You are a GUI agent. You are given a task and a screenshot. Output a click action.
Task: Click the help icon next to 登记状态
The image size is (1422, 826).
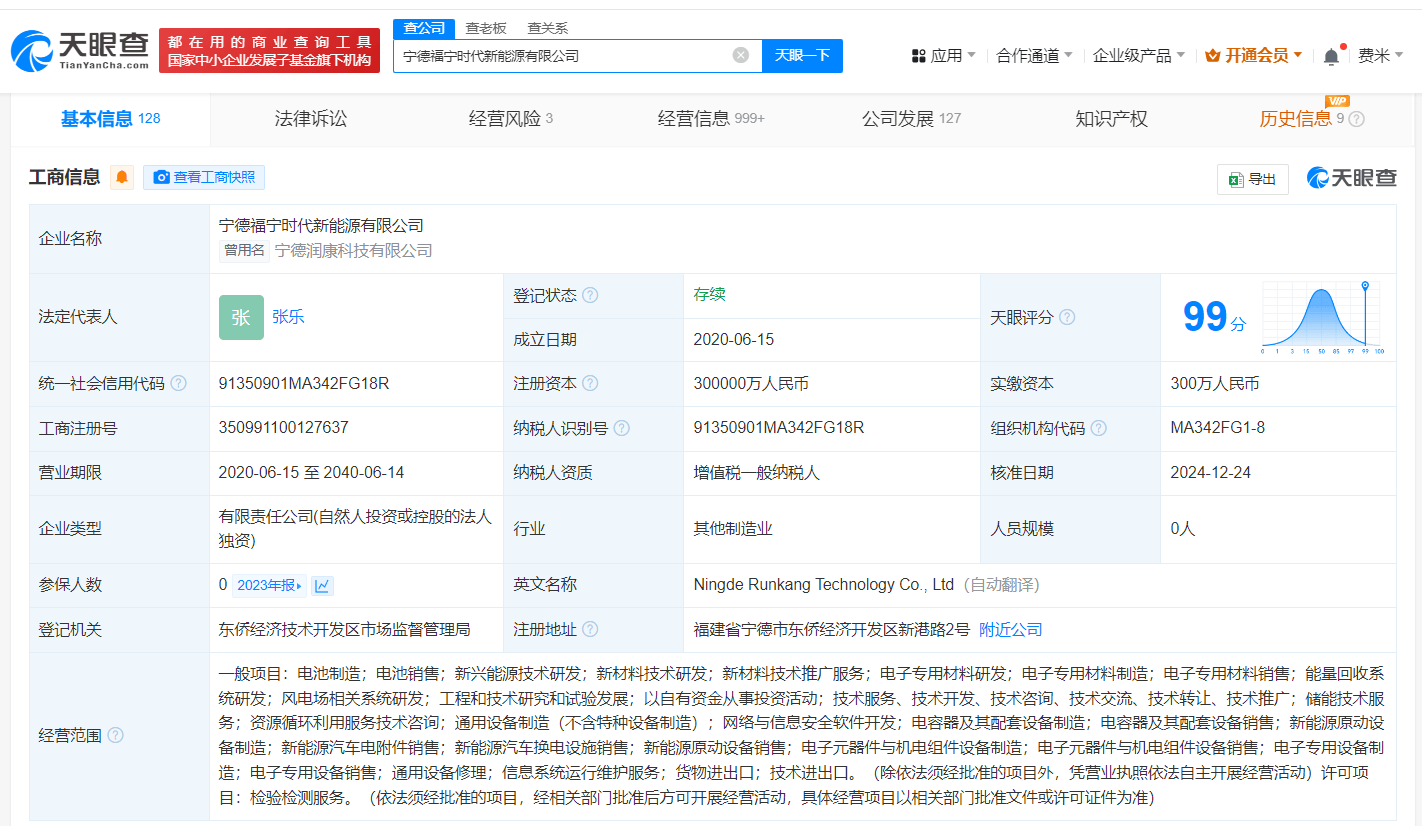pos(590,296)
